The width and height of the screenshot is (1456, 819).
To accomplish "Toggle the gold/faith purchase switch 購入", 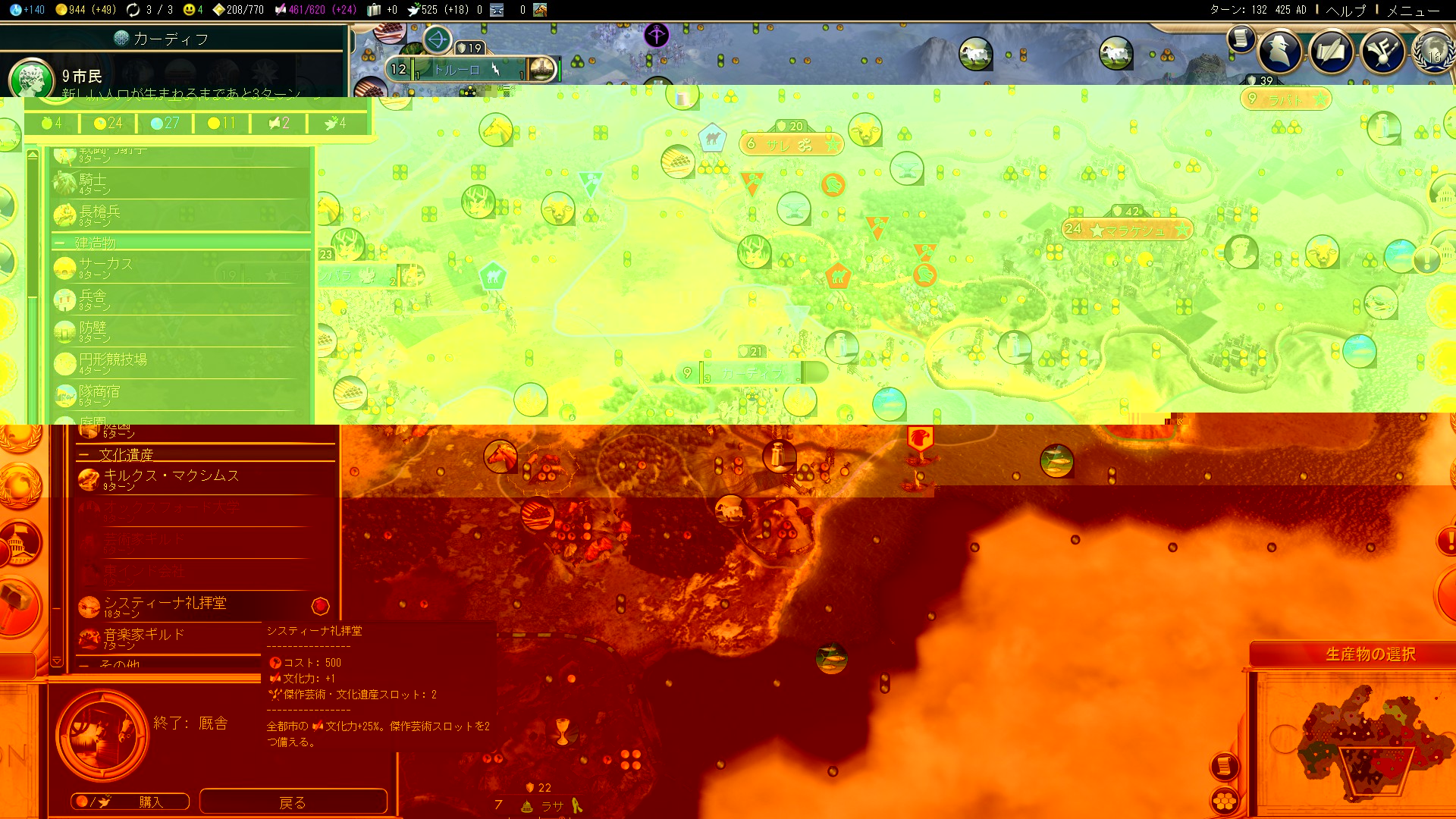I will point(129,802).
